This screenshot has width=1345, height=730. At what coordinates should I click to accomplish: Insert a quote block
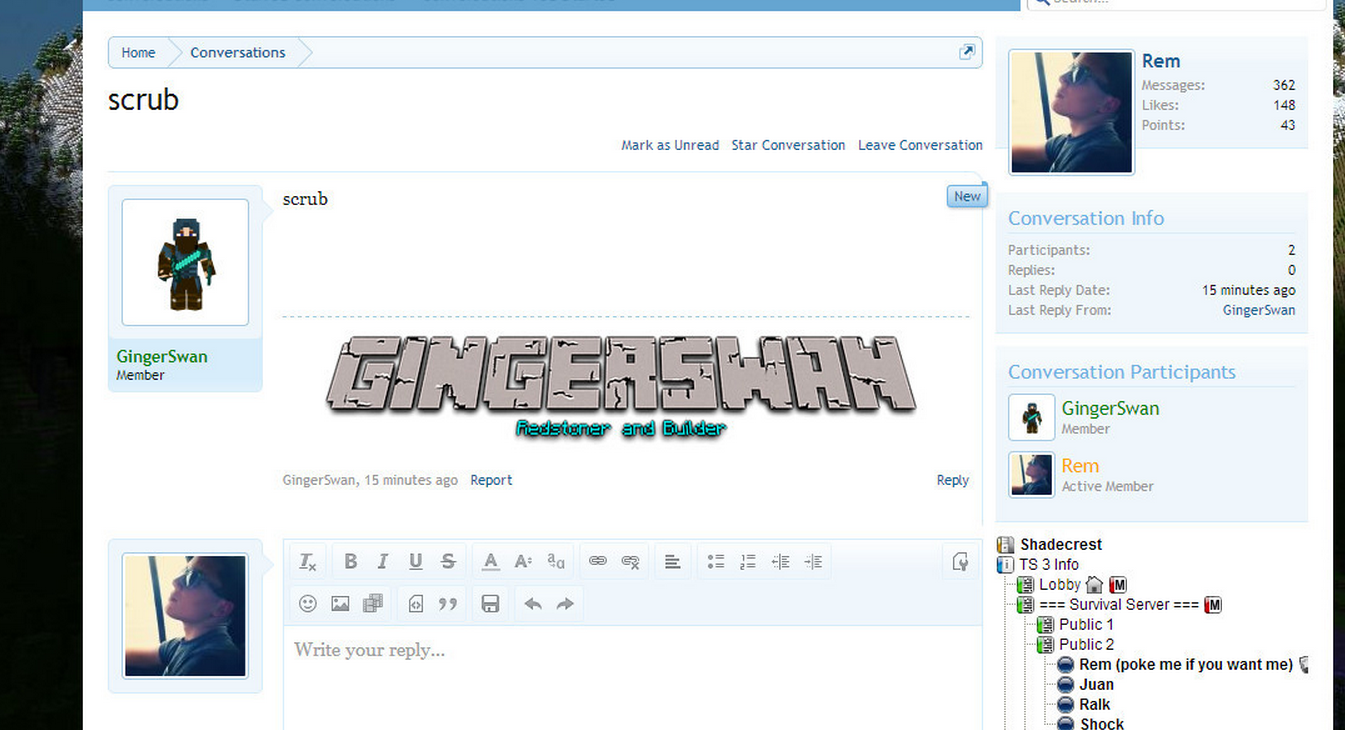coord(448,604)
